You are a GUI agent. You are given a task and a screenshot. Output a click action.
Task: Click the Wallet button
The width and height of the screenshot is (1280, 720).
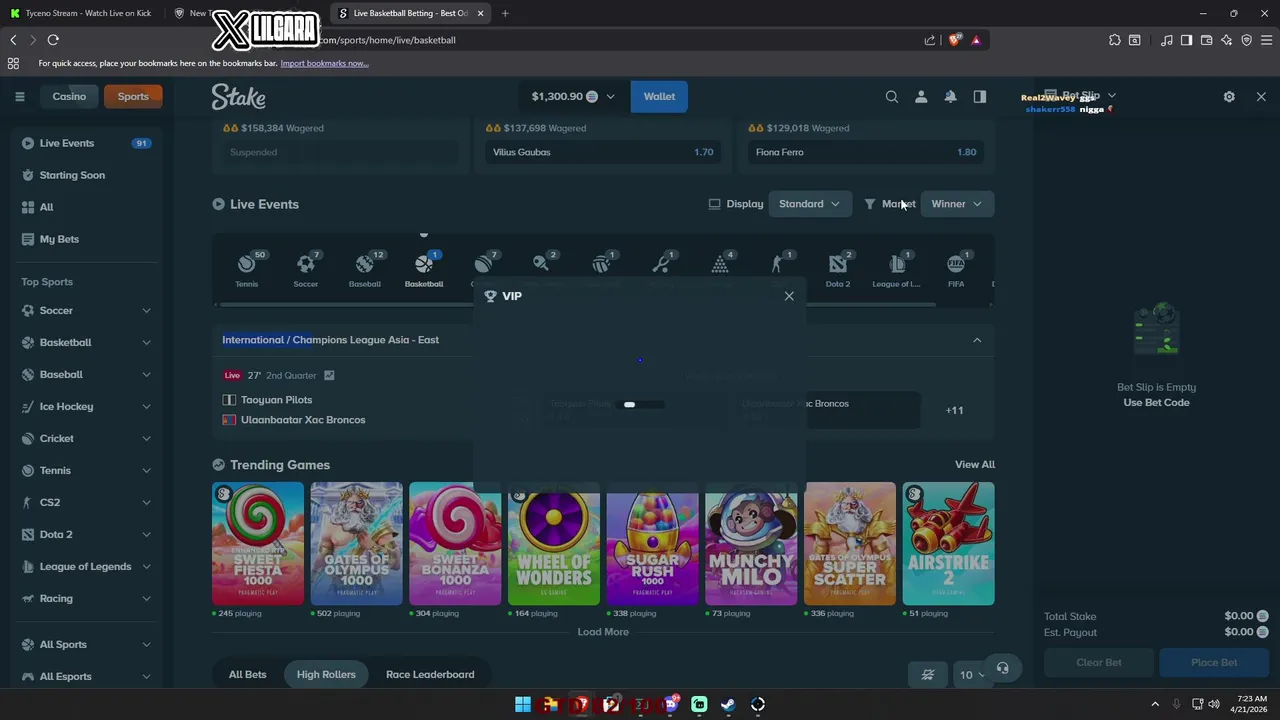point(659,97)
